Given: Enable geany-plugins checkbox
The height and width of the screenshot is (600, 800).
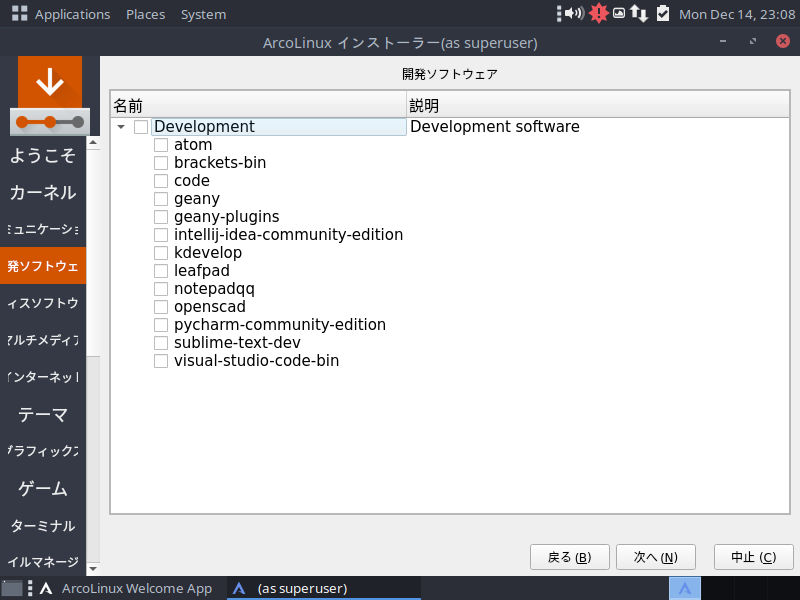Looking at the screenshot, I should click(161, 217).
